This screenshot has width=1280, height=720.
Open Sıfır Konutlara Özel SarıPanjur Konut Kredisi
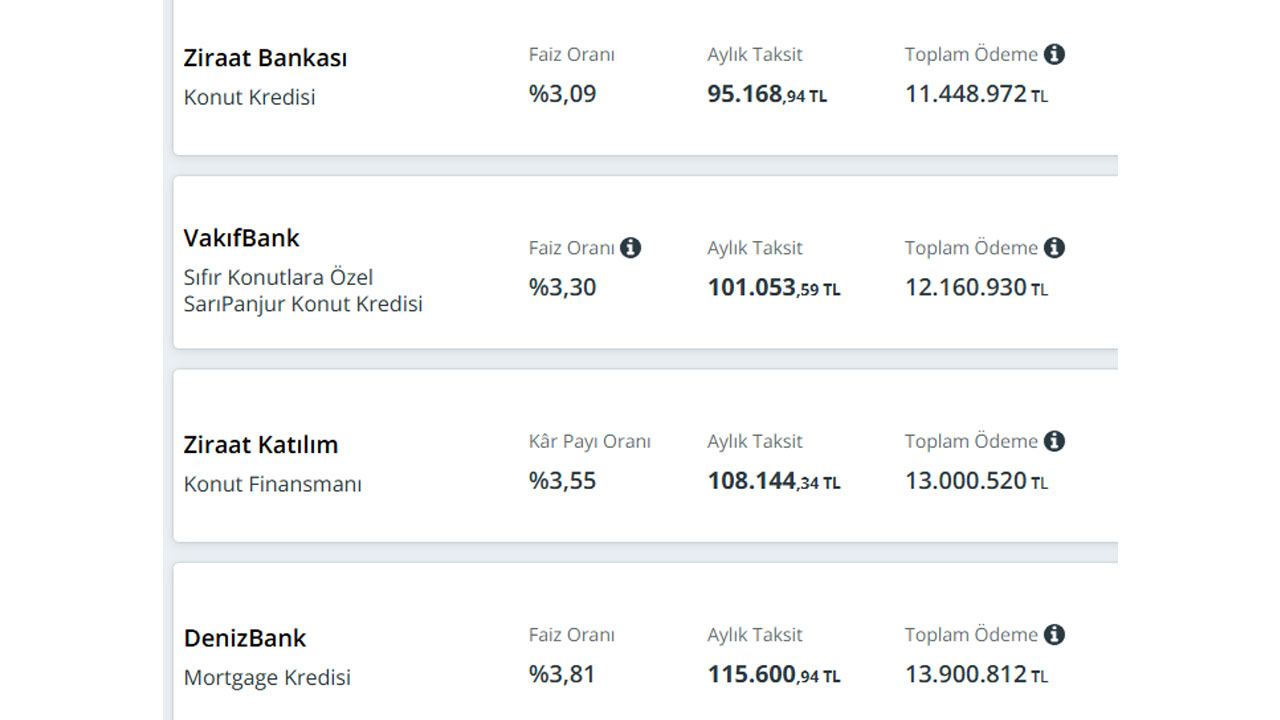303,290
